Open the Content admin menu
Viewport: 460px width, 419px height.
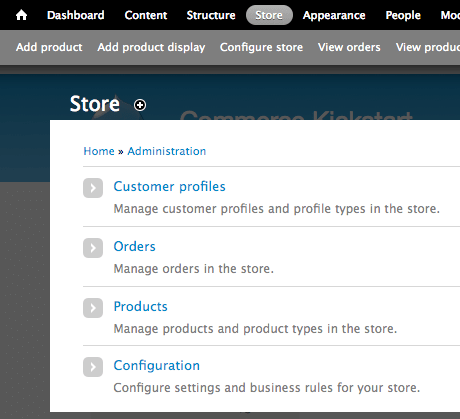click(146, 15)
